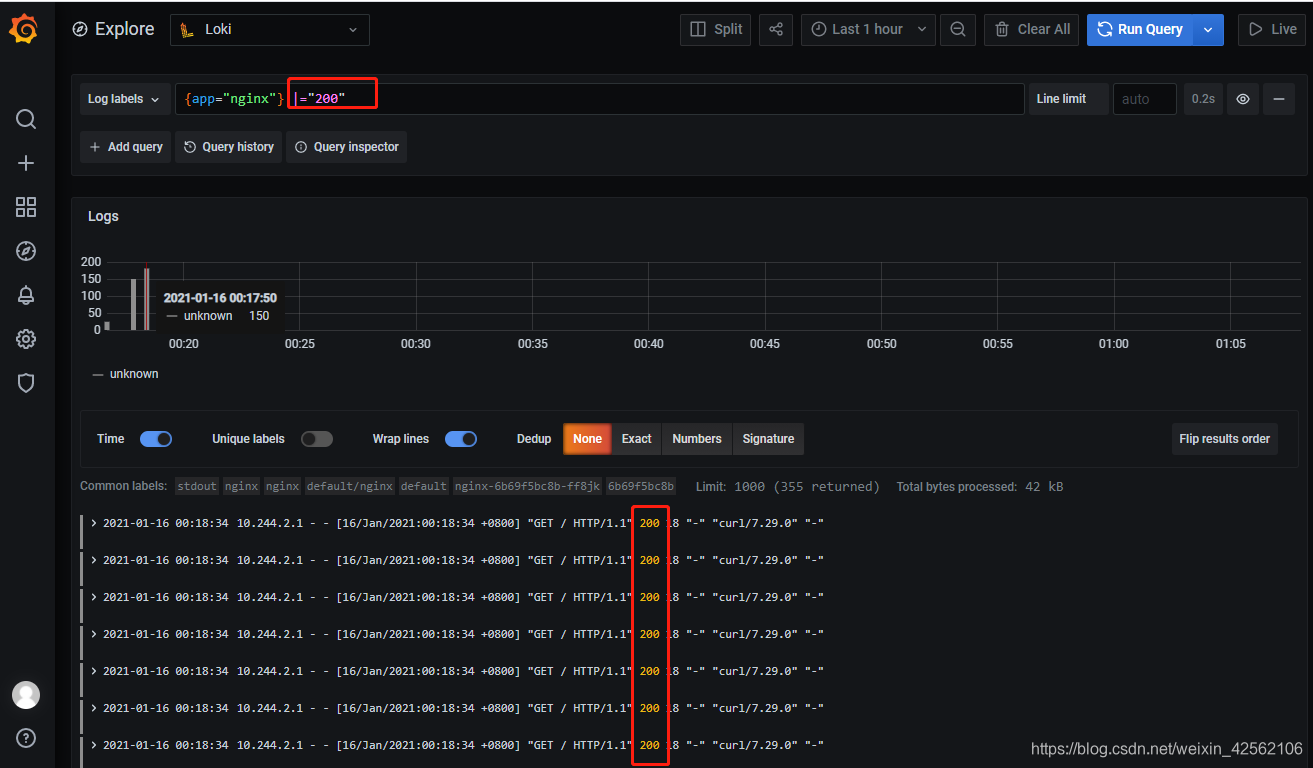The width and height of the screenshot is (1313, 768).
Task: Open the user avatar profile icon
Action: click(x=26, y=695)
